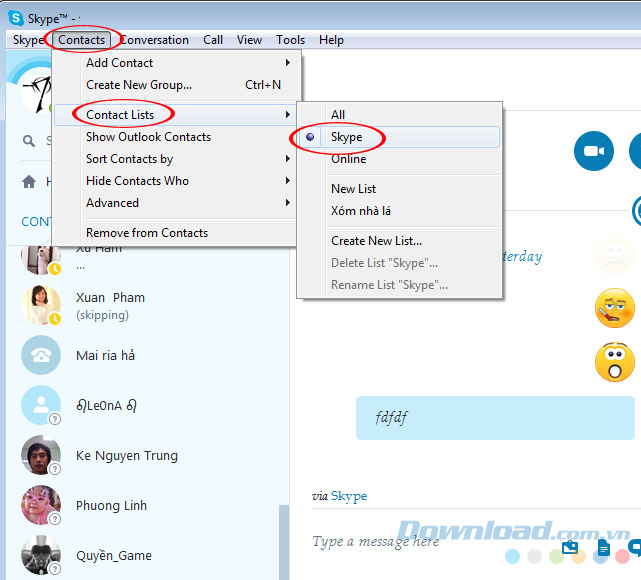Expand the Hide Contacts Who submenu
Viewport: 641px width, 580px height.
tap(176, 181)
